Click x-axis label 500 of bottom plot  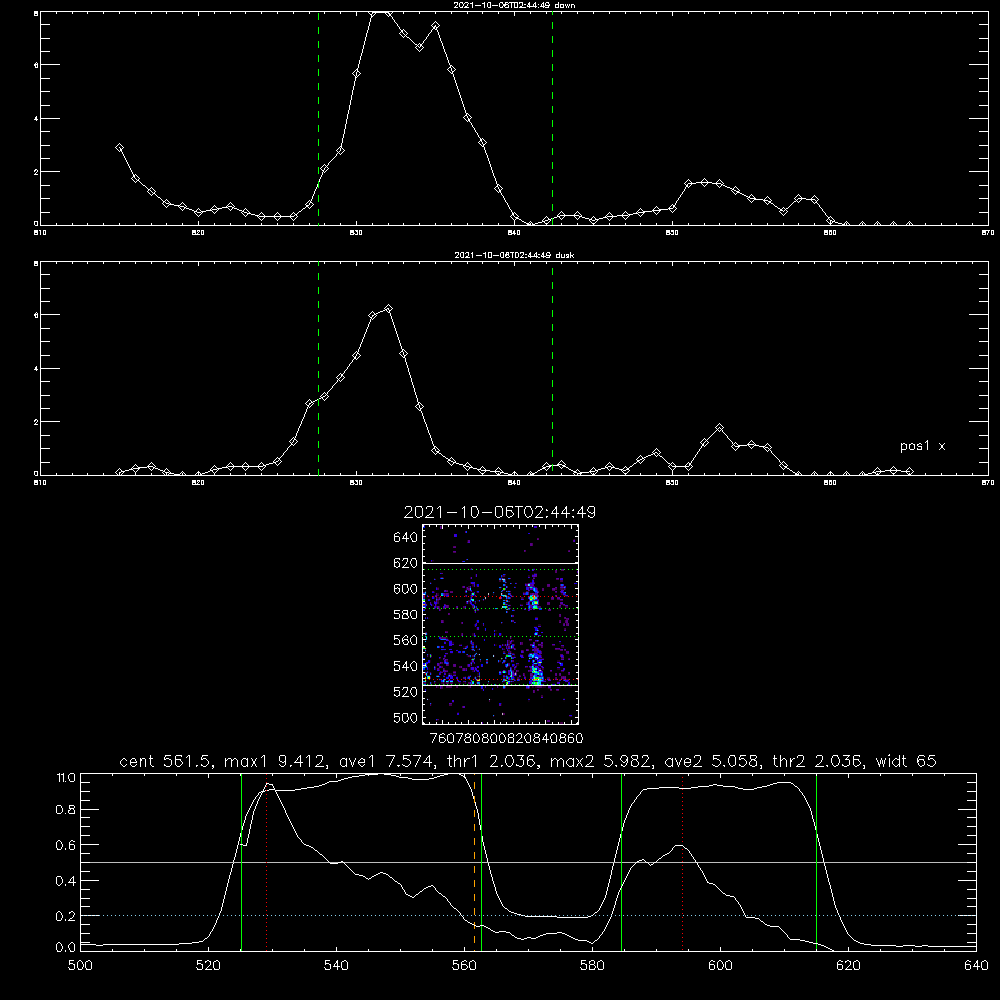pos(80,966)
